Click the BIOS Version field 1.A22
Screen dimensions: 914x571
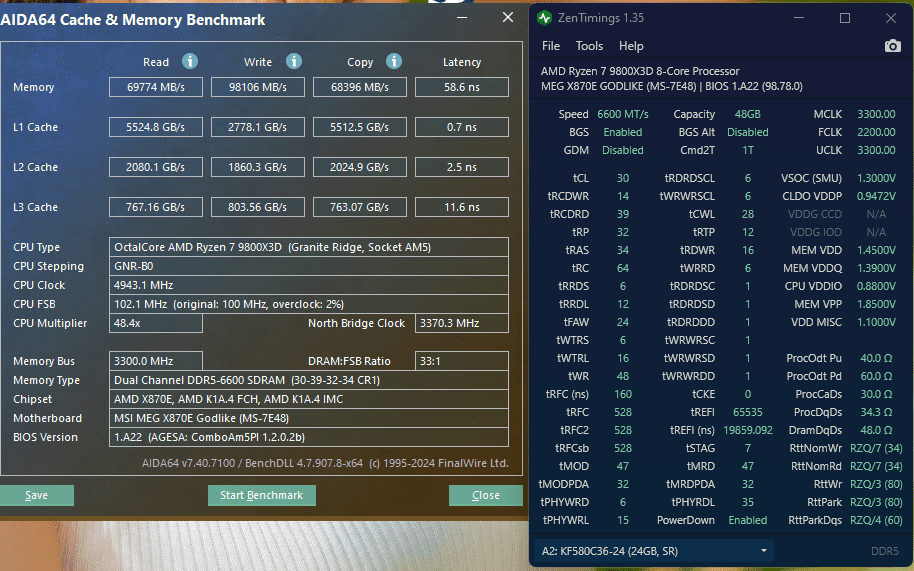pyautogui.click(x=309, y=437)
